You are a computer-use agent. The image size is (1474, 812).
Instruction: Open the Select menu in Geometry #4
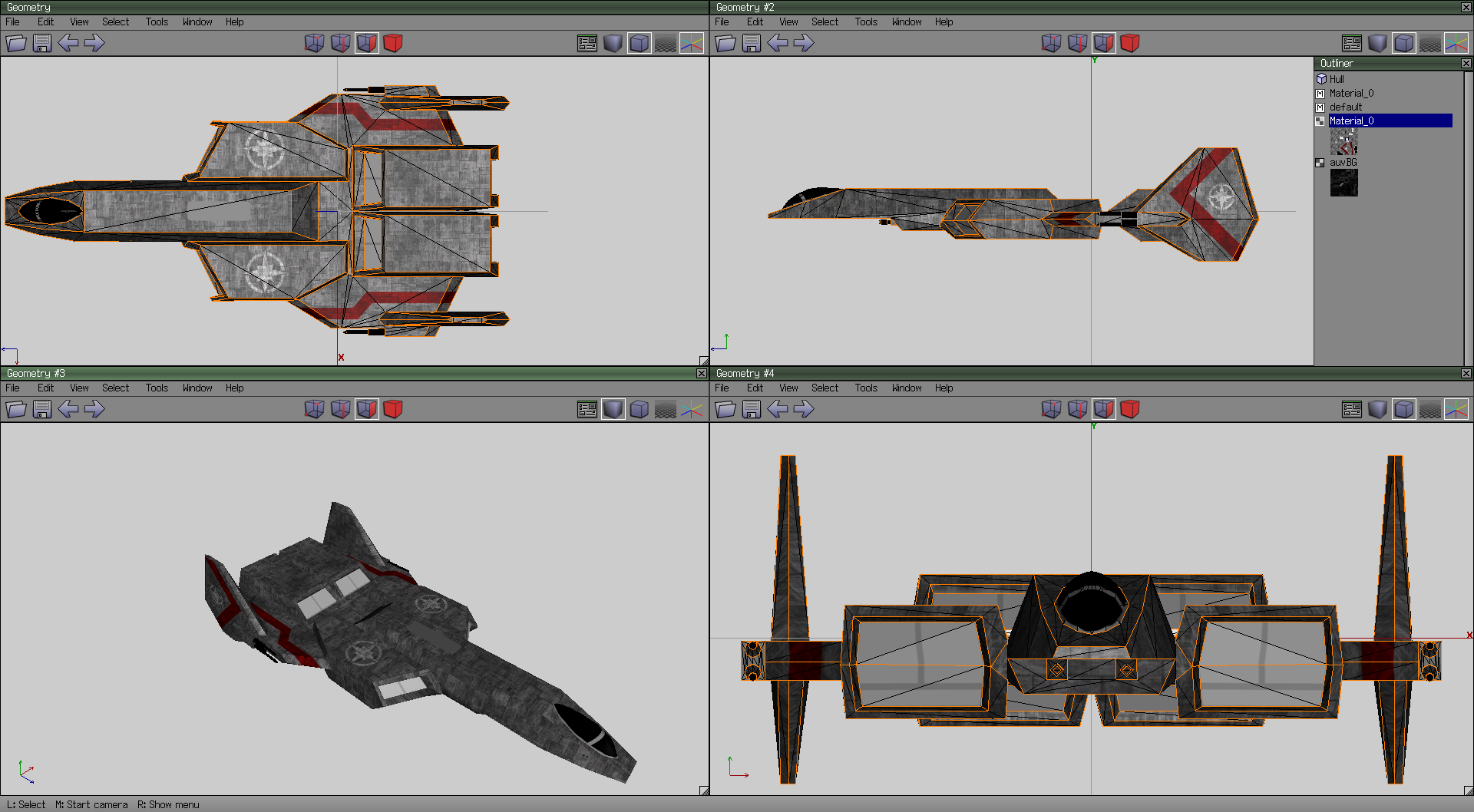pyautogui.click(x=825, y=388)
